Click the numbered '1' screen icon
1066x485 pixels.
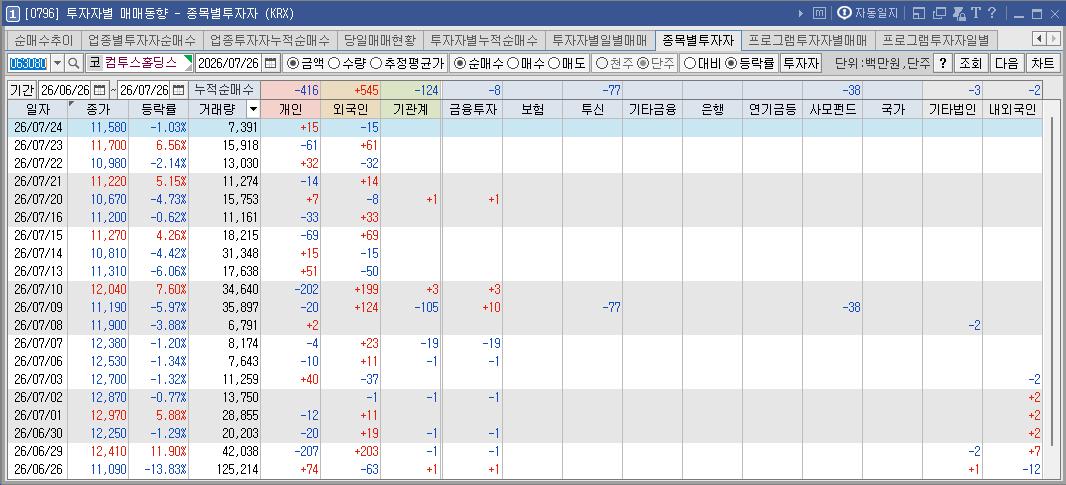click(12, 13)
